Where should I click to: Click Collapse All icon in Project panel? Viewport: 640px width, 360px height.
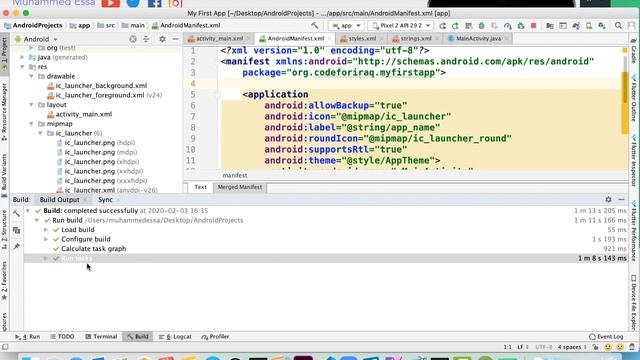[146, 39]
